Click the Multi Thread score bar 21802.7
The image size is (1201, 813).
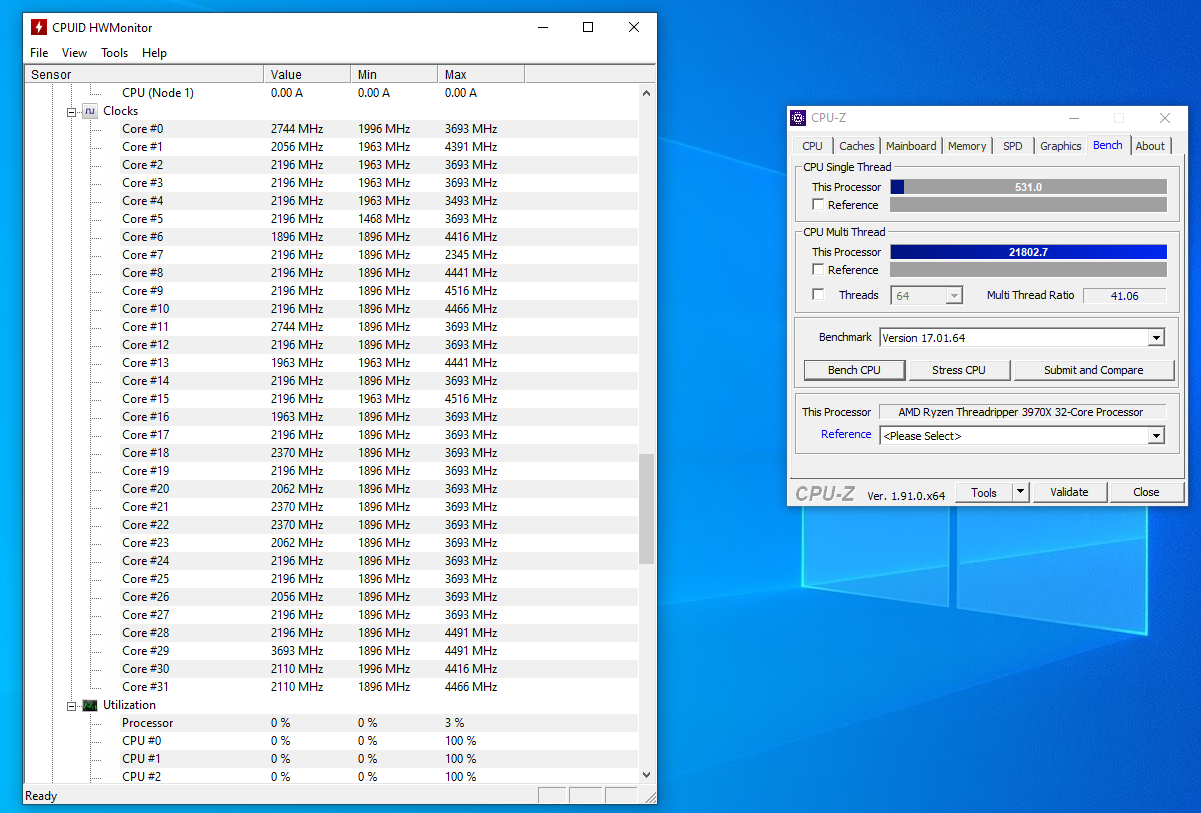[1028, 252]
